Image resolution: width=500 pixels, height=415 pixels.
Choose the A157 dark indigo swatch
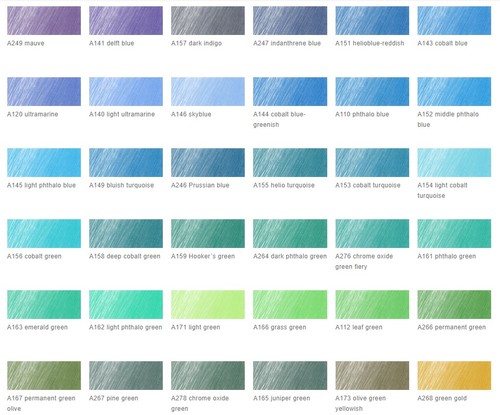[208, 20]
